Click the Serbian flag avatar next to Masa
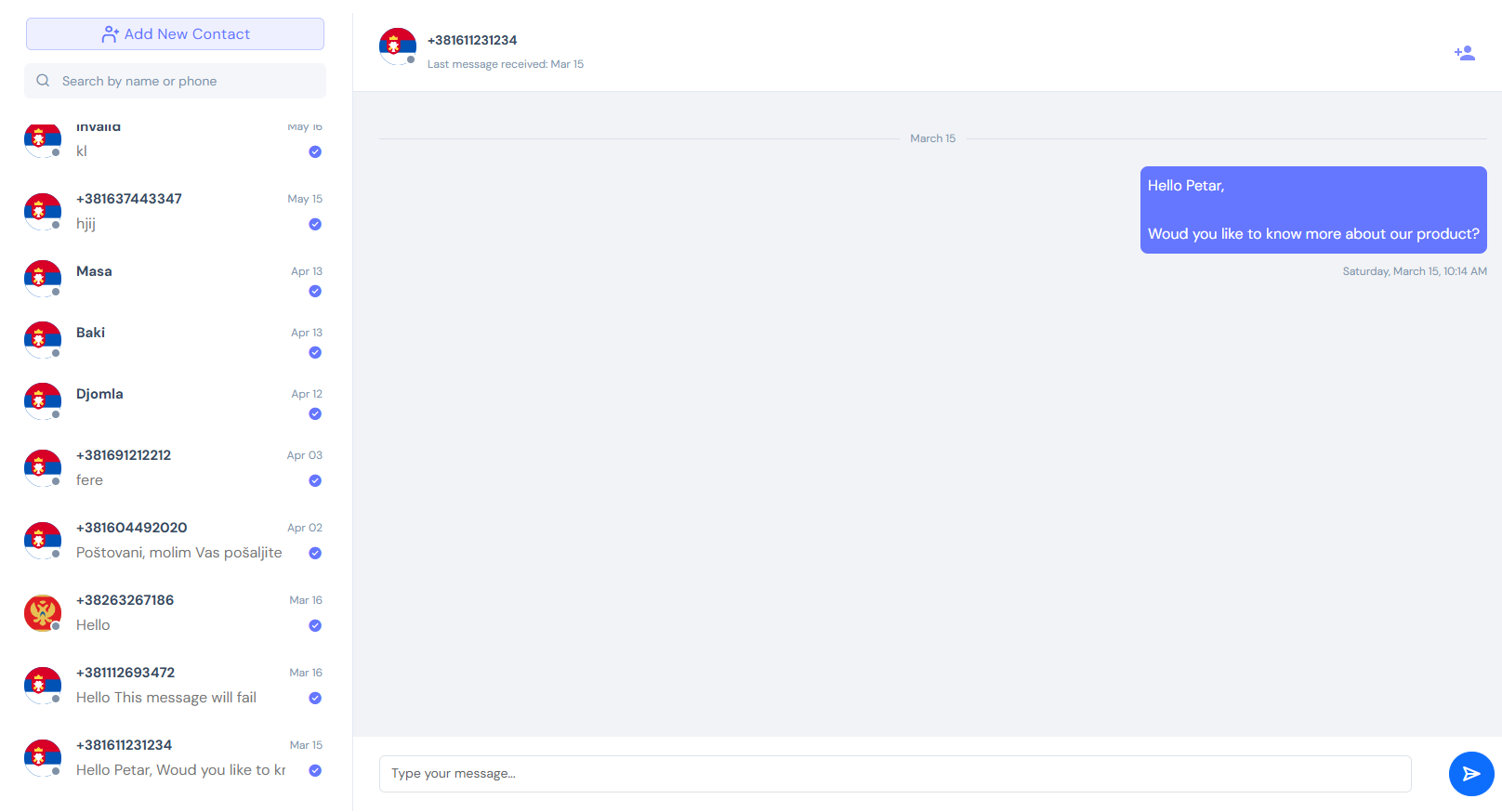 pyautogui.click(x=43, y=278)
